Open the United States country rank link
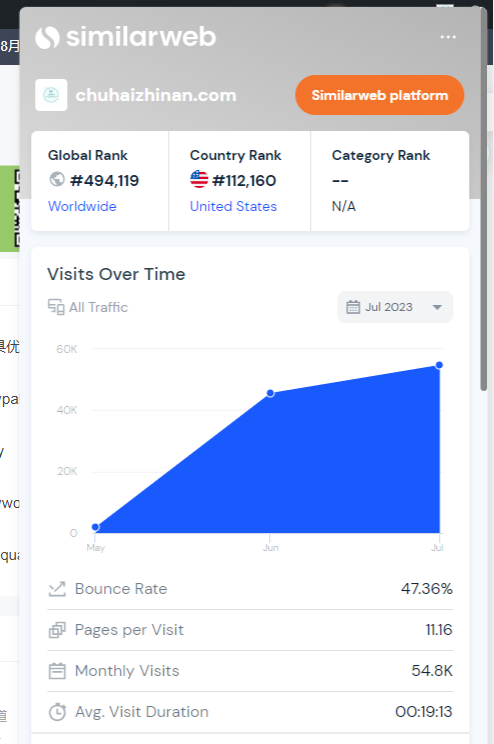Image resolution: width=494 pixels, height=744 pixels. coord(233,206)
